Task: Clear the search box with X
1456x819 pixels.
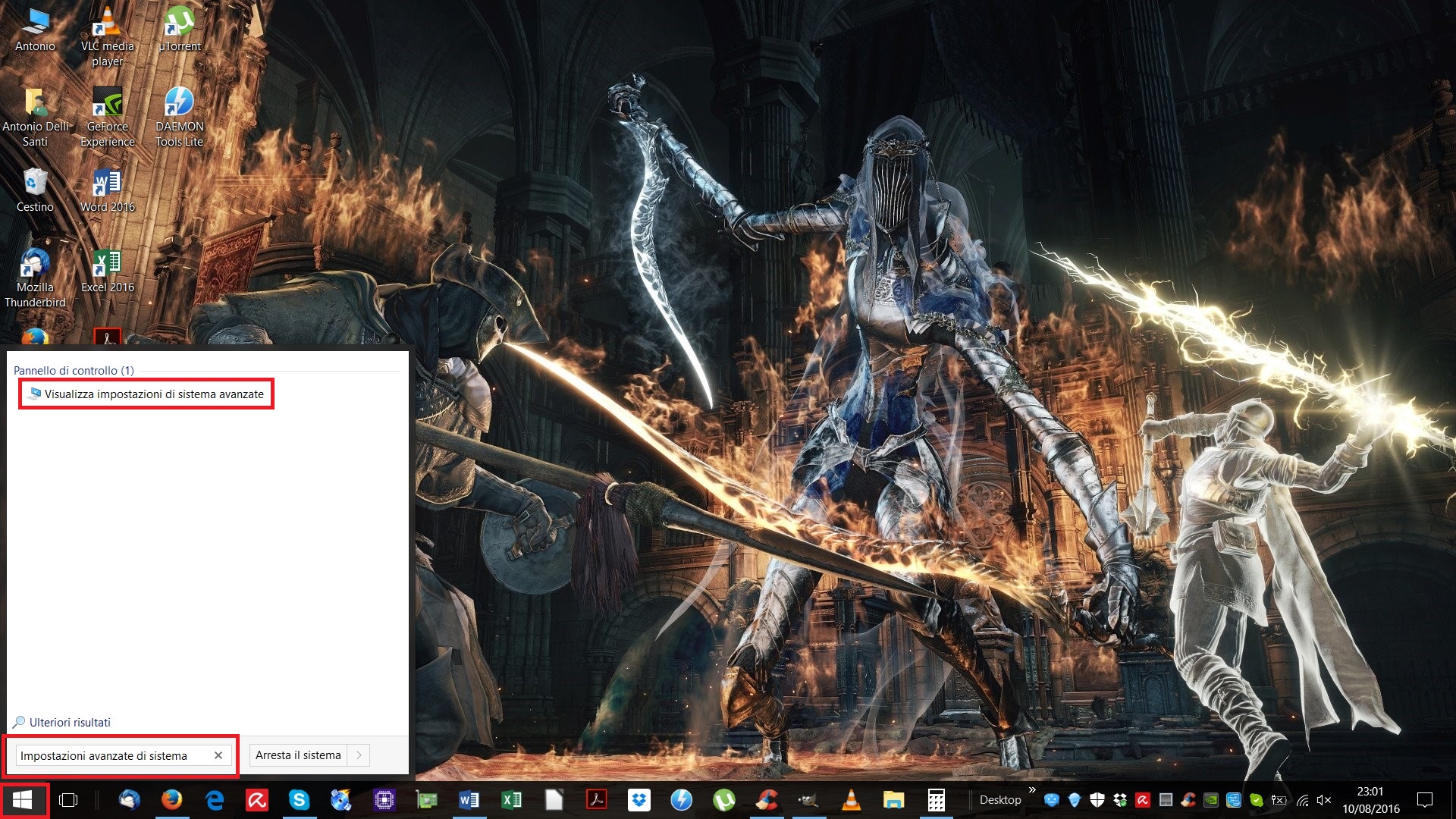Action: tap(218, 756)
